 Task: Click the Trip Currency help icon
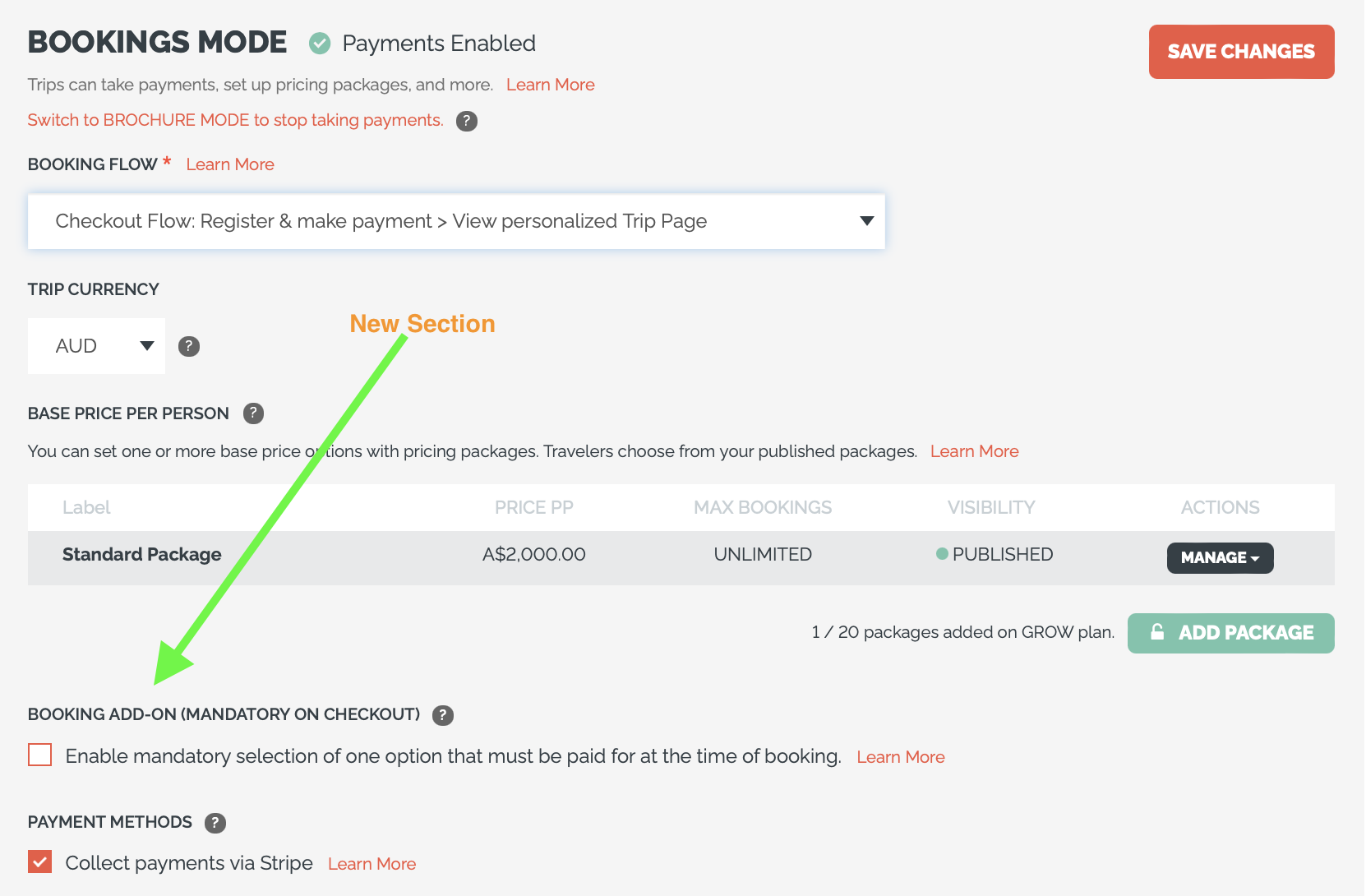tap(189, 346)
